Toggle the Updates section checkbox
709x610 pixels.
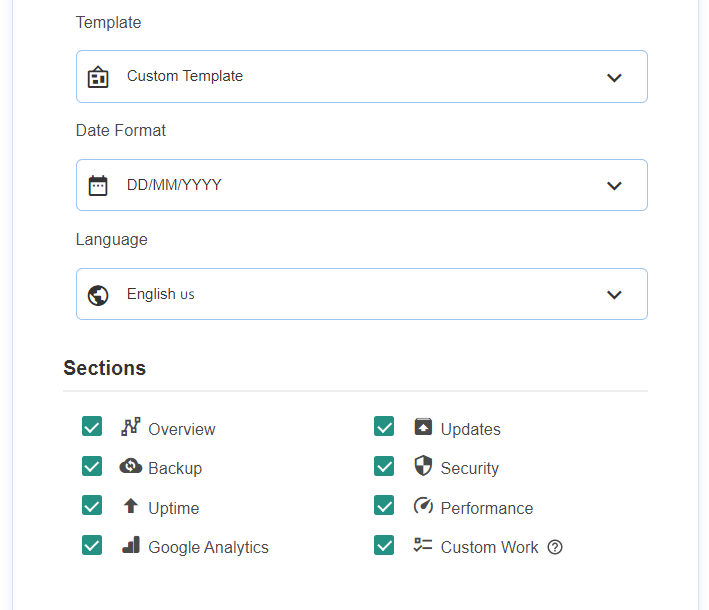[x=384, y=428]
